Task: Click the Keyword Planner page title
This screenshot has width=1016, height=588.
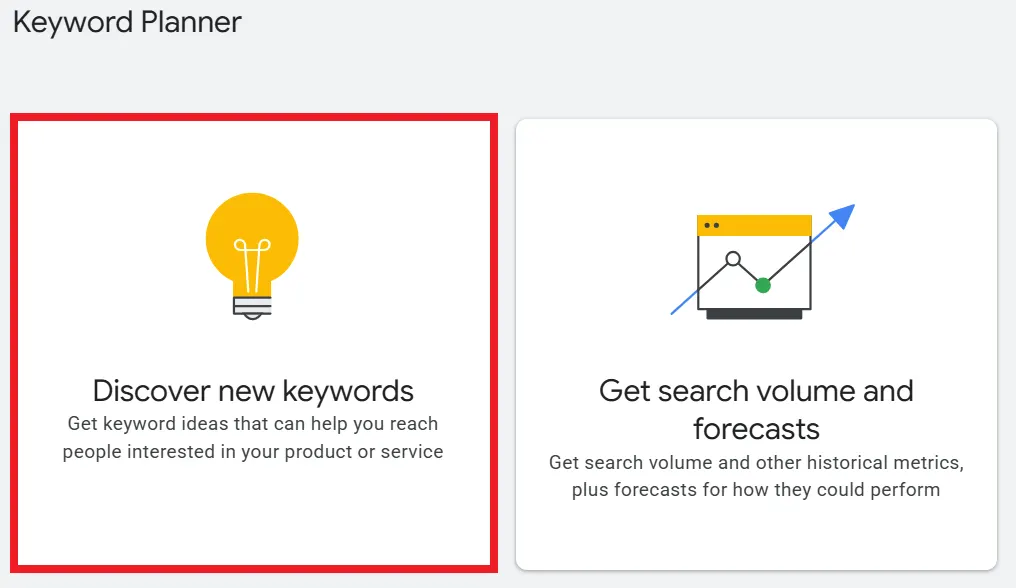Action: tap(126, 22)
